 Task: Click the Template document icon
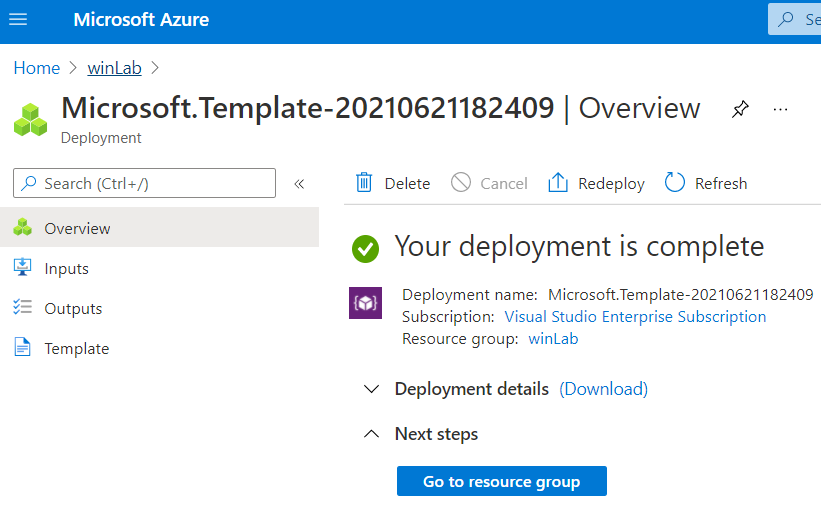(23, 347)
